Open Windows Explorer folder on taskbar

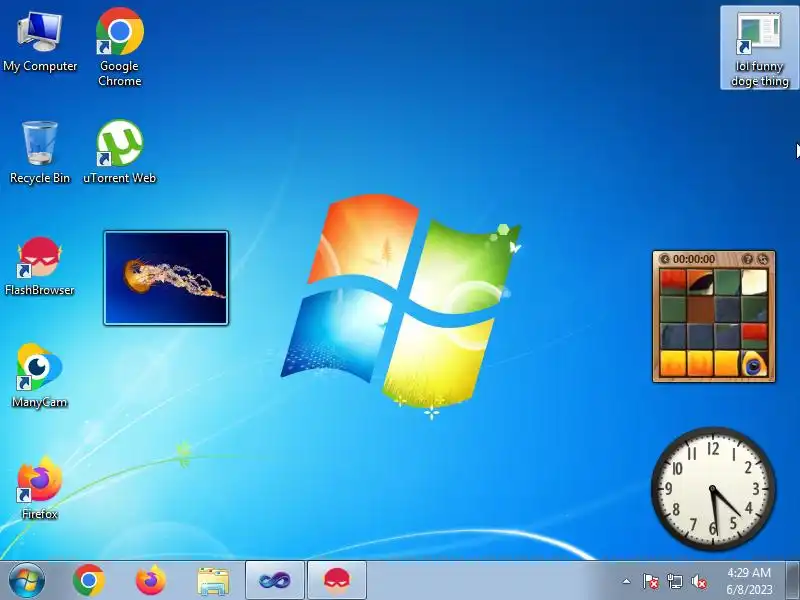point(213,581)
